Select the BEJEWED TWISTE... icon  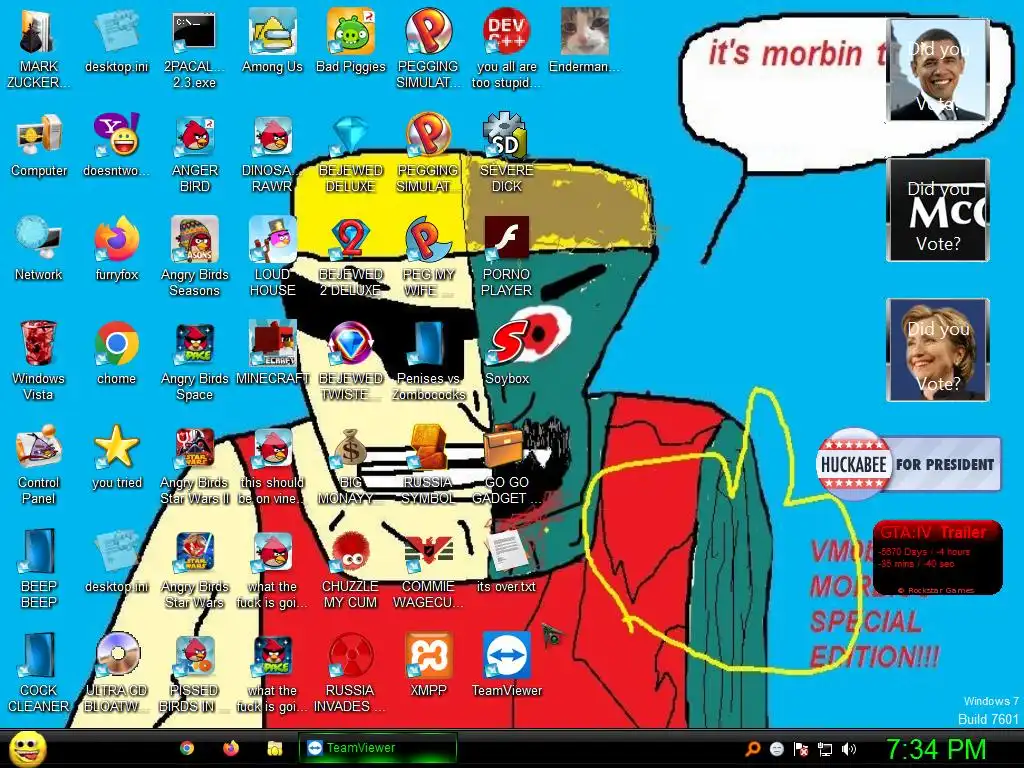pos(351,360)
